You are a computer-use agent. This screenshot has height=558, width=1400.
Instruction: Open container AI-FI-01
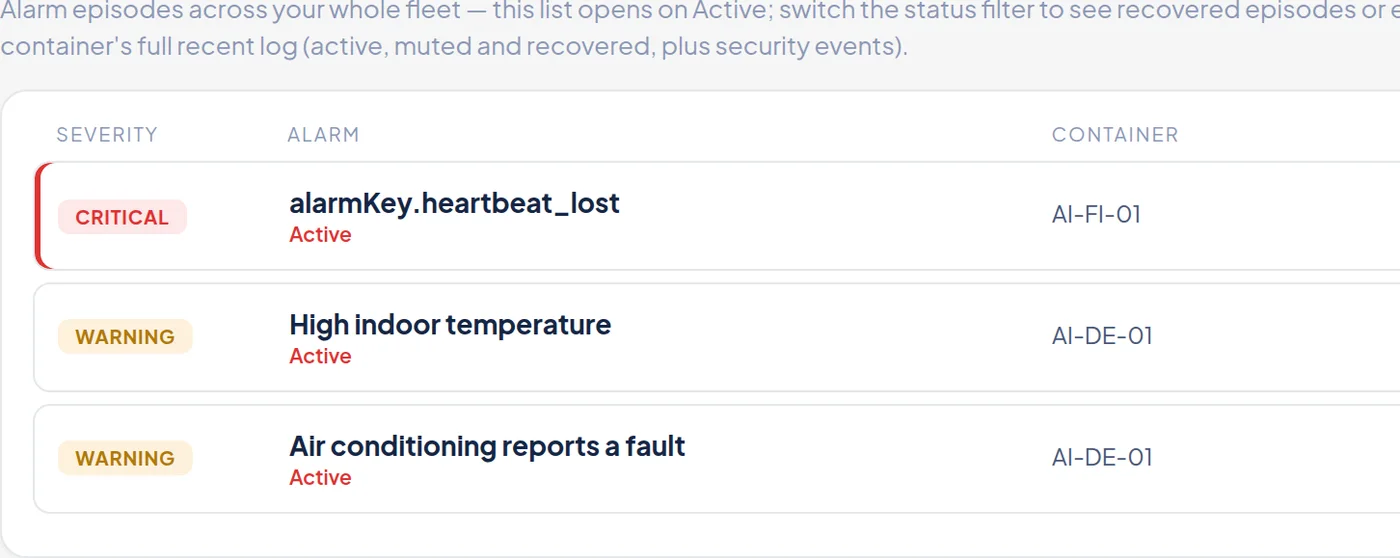point(1096,214)
